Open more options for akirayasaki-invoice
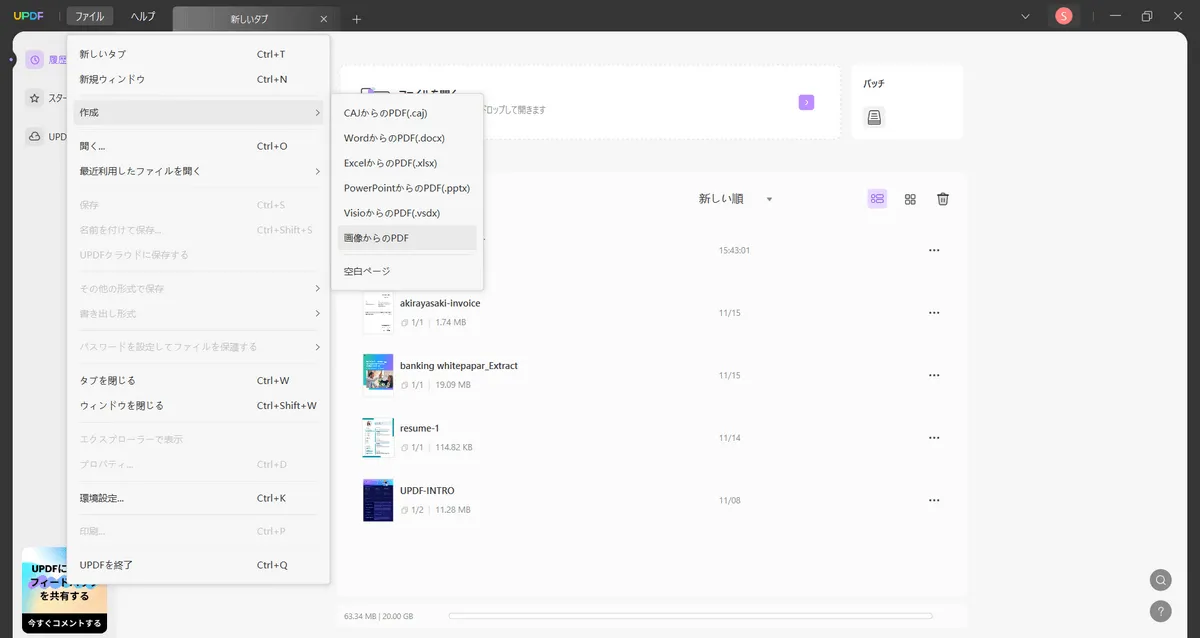Viewport: 1200px width, 638px height. tap(934, 313)
